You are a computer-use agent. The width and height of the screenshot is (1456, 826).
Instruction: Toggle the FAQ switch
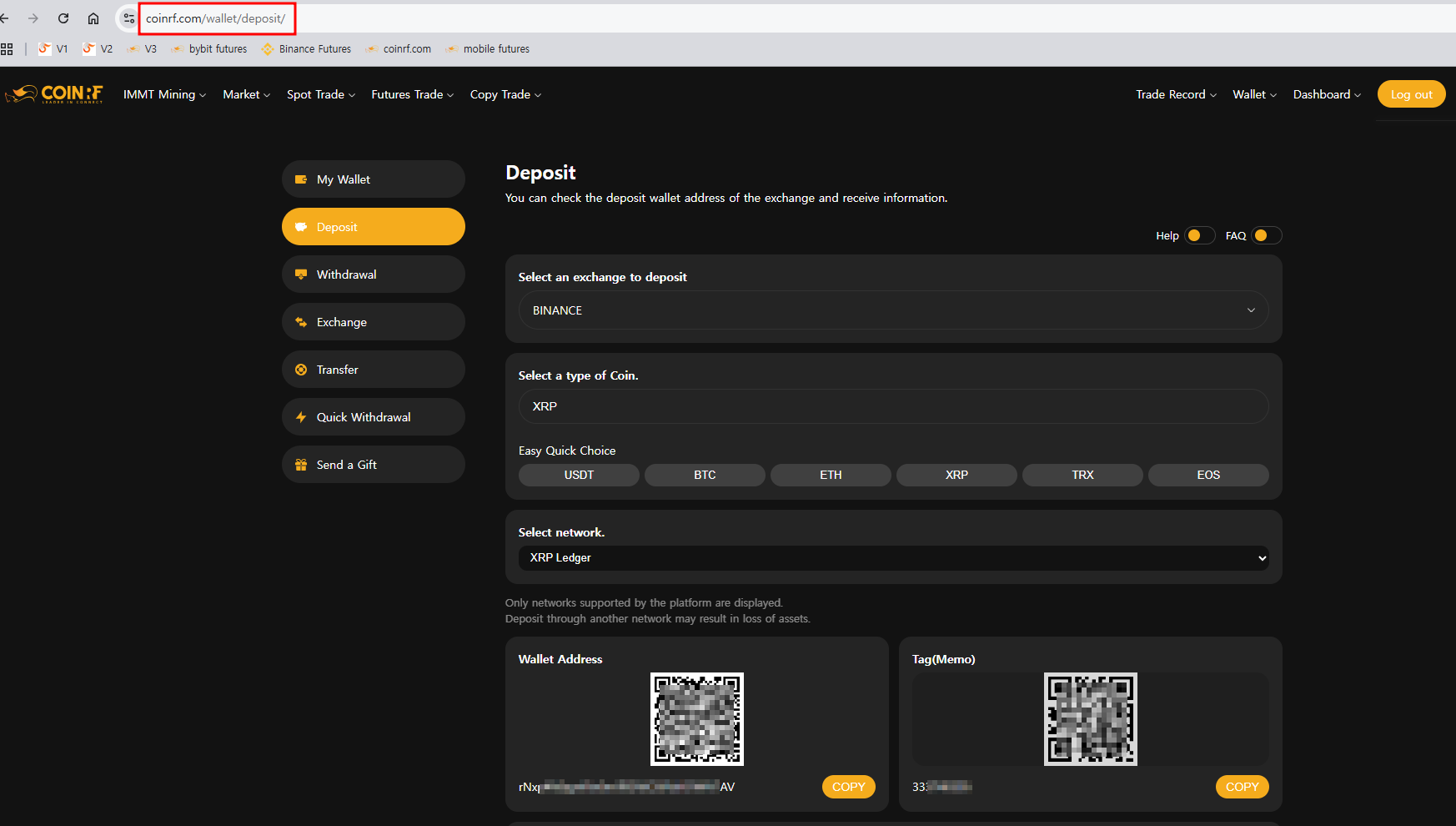(x=1266, y=236)
